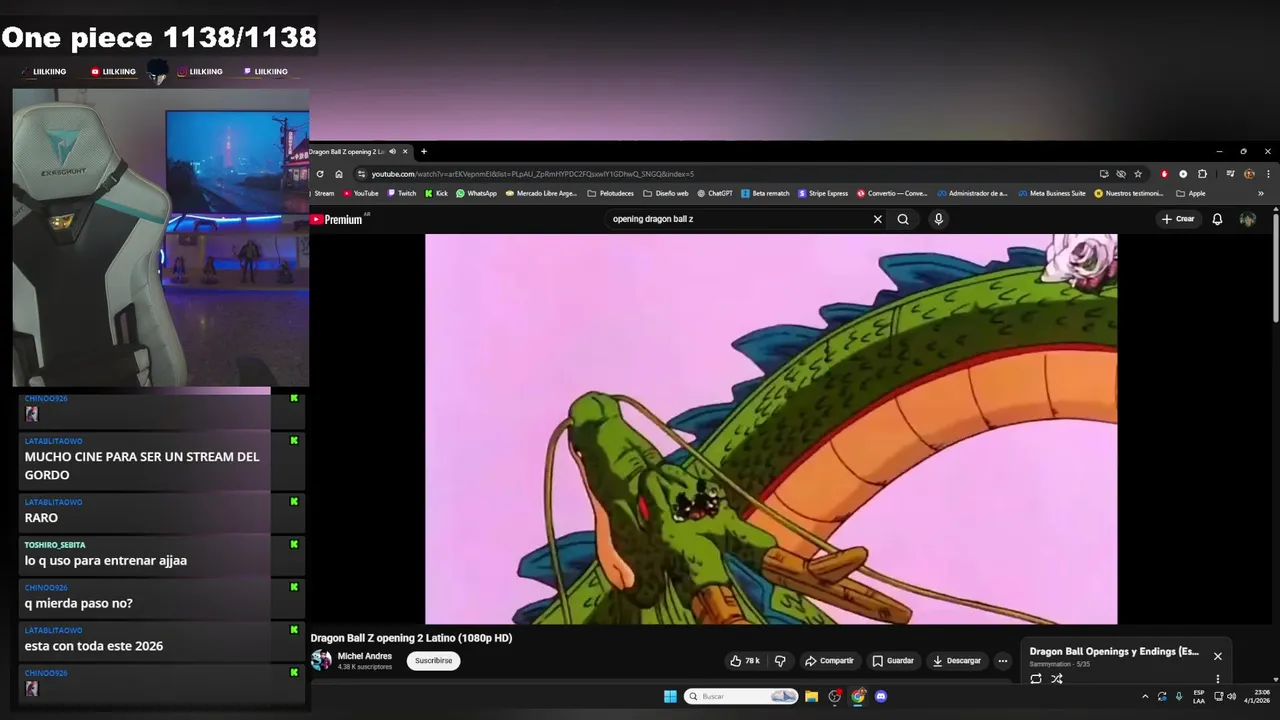Screen dimensions: 1280x720
Task: Open taskbar clock showing 23:06
Action: (x=1257, y=696)
